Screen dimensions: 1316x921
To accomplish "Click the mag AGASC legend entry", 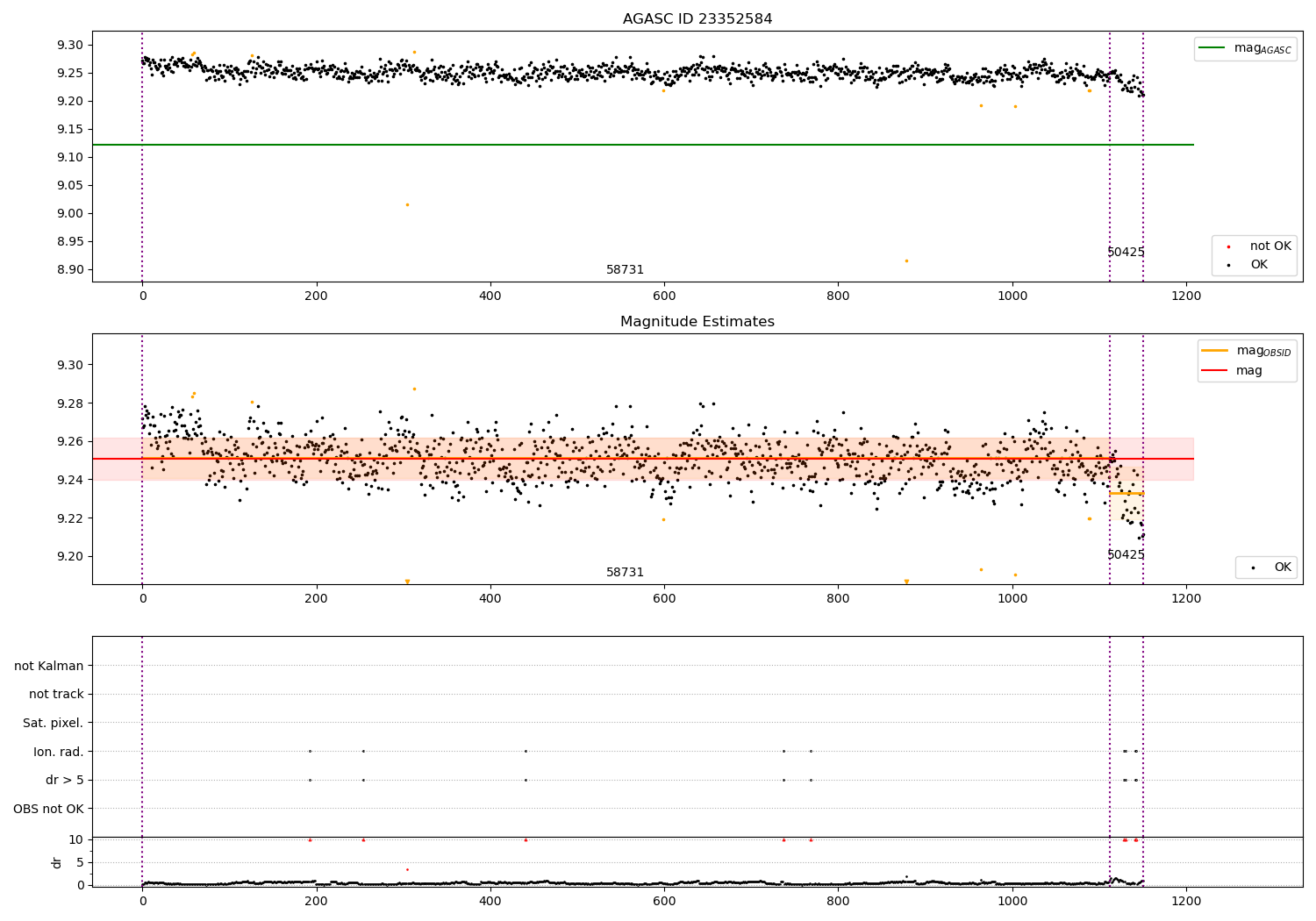I will tap(1246, 48).
